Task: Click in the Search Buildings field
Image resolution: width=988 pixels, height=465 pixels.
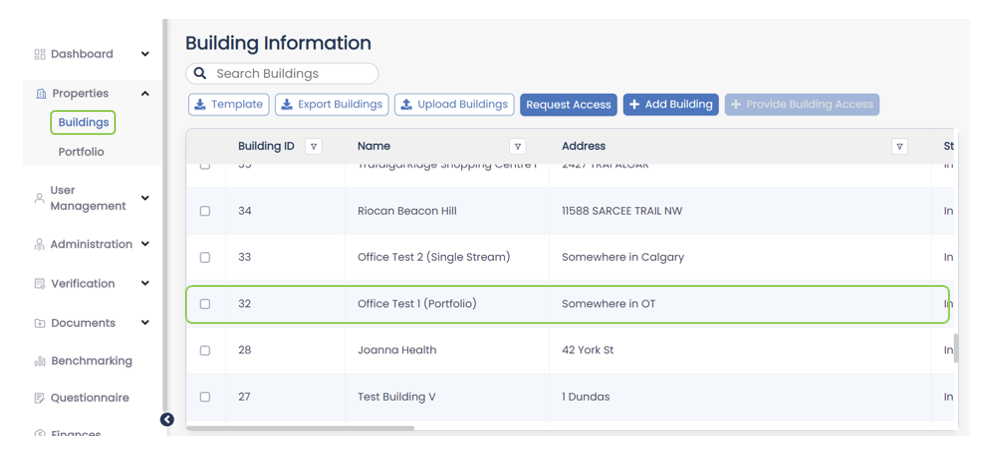Action: (282, 74)
